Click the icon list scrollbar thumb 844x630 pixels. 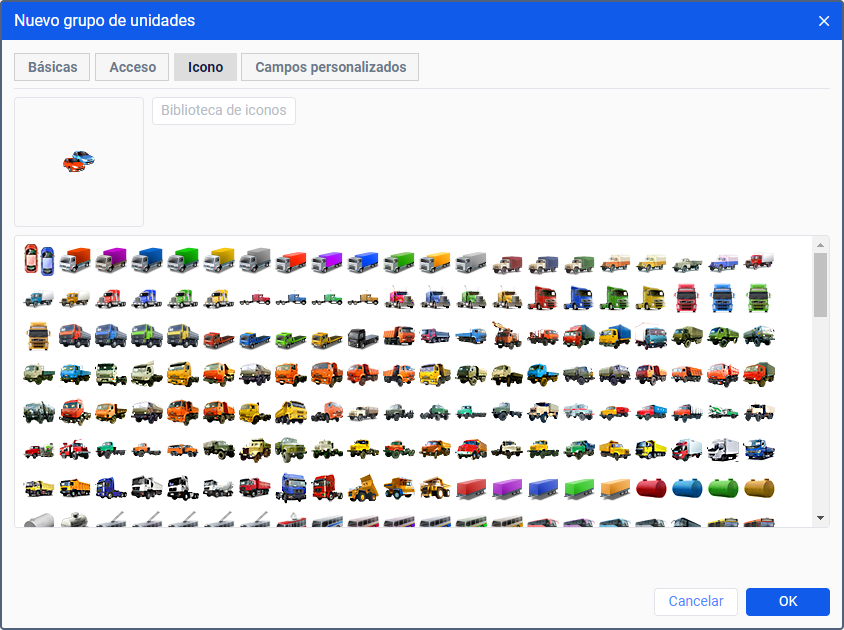(820, 285)
